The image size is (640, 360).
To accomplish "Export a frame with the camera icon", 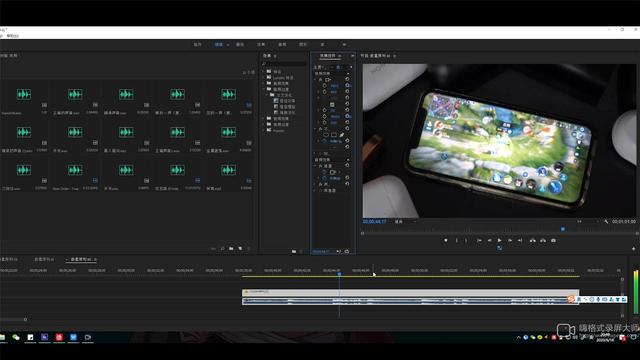I will point(553,240).
